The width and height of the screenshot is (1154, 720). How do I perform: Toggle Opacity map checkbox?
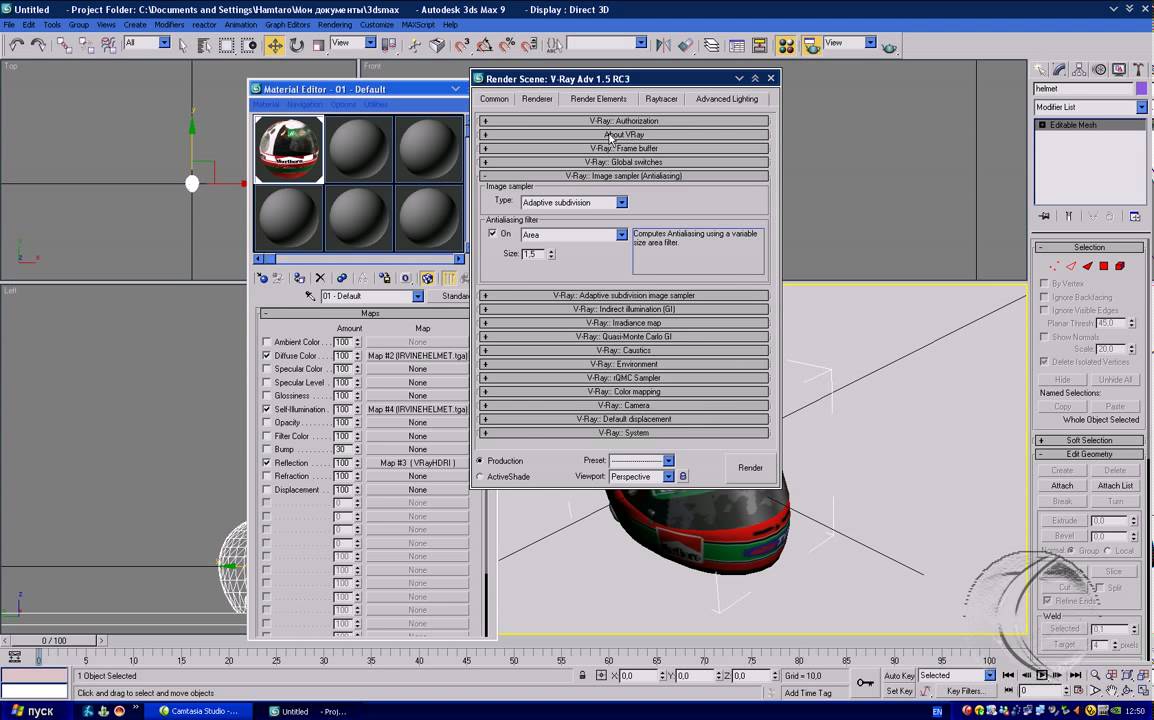point(266,423)
